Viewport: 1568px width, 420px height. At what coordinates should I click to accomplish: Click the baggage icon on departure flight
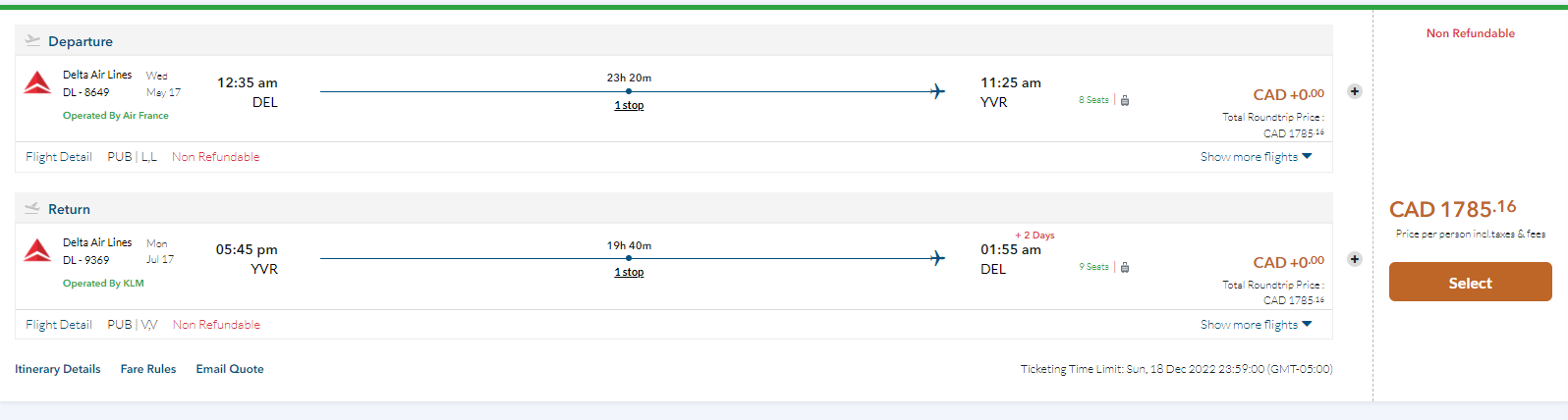coord(1125,100)
